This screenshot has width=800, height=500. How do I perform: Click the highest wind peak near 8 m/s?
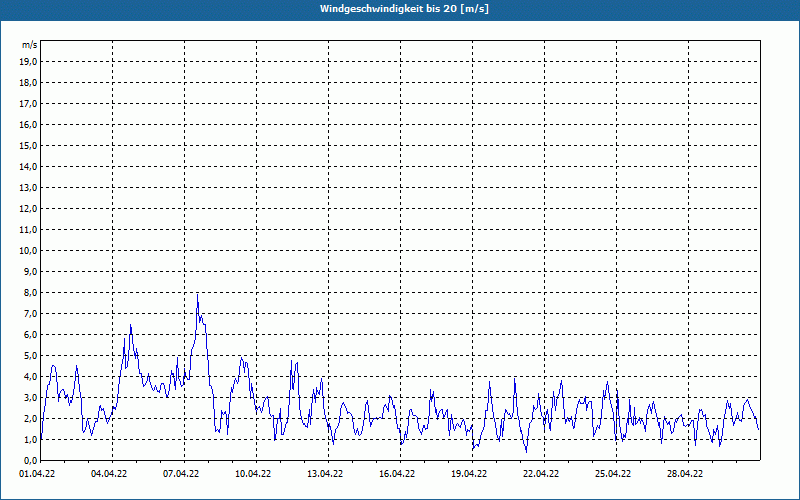[197, 295]
